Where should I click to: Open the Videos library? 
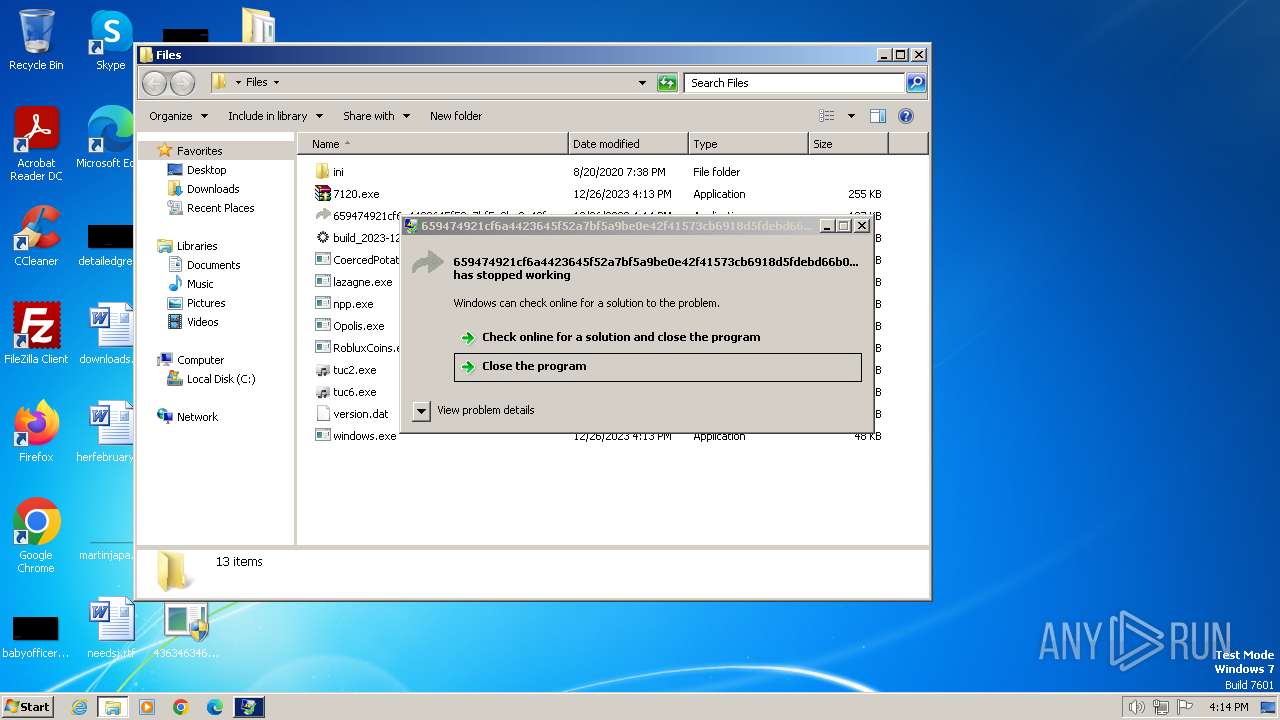tap(202, 322)
